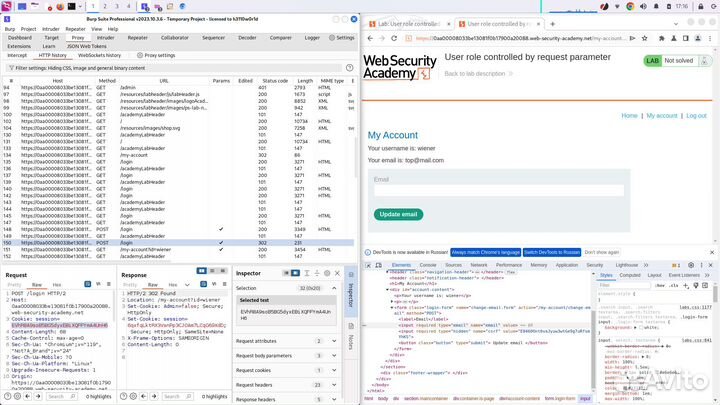This screenshot has width=720, height=405.
Task: Click Request pane forward arrow
Action: (38, 396)
